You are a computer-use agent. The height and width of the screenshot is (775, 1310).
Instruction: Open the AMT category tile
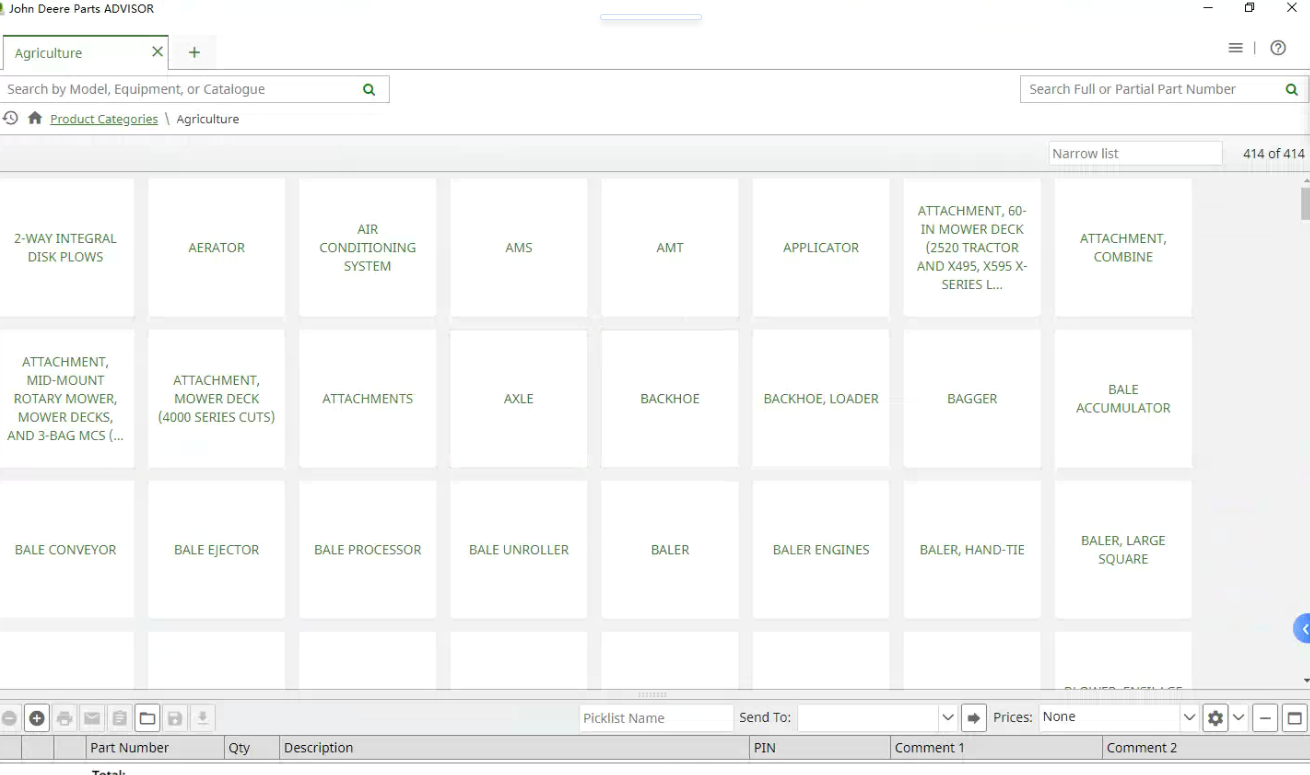point(670,247)
